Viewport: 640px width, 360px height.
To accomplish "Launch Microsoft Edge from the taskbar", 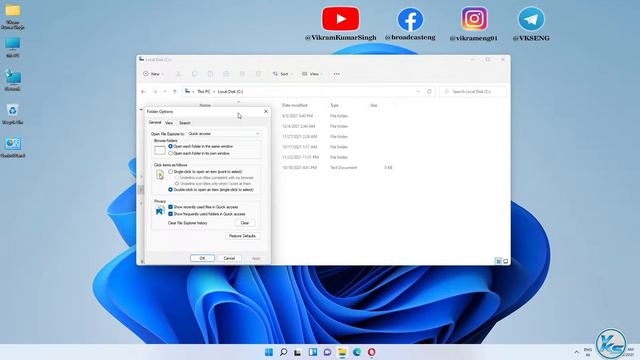I will pyautogui.click(x=357, y=352).
